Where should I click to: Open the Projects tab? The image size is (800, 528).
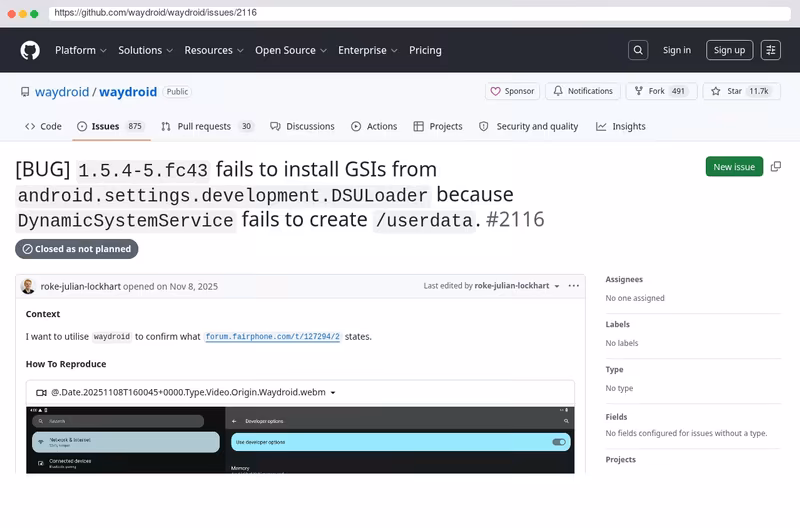(x=438, y=126)
